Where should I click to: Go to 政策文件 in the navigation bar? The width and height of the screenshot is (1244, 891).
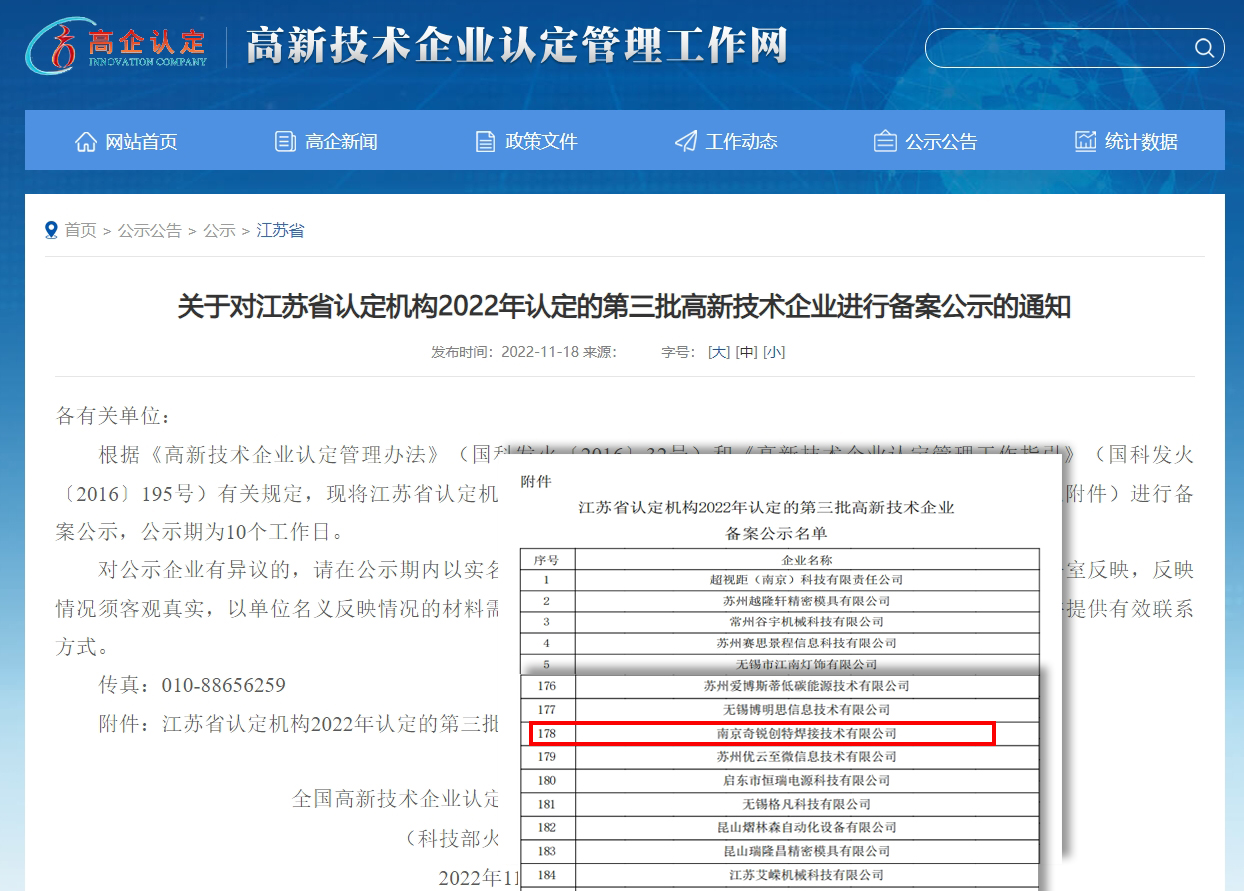click(x=541, y=142)
